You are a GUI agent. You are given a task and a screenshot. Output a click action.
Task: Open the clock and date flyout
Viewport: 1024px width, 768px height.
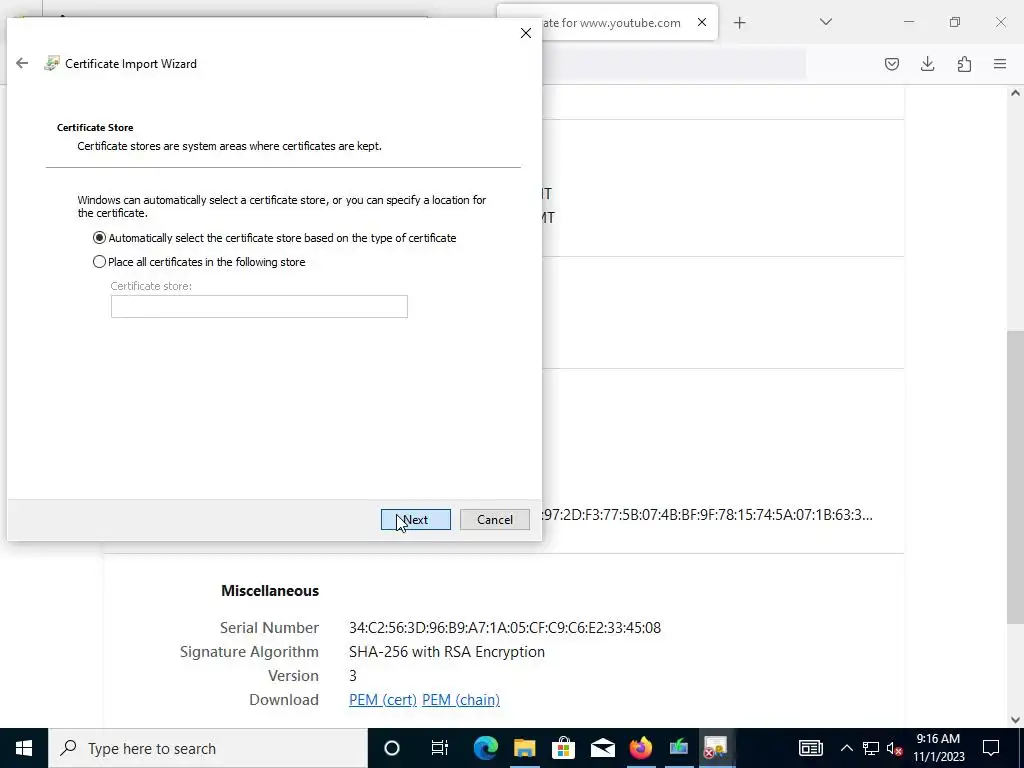pos(938,748)
